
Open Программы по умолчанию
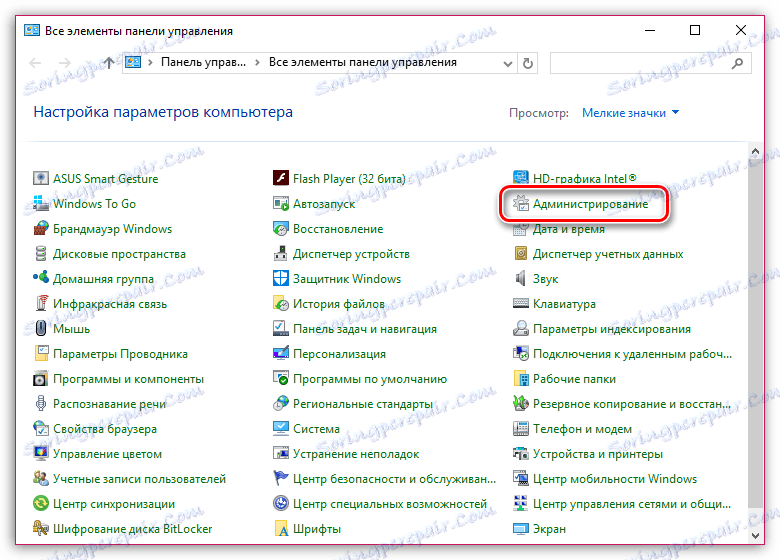(360, 378)
